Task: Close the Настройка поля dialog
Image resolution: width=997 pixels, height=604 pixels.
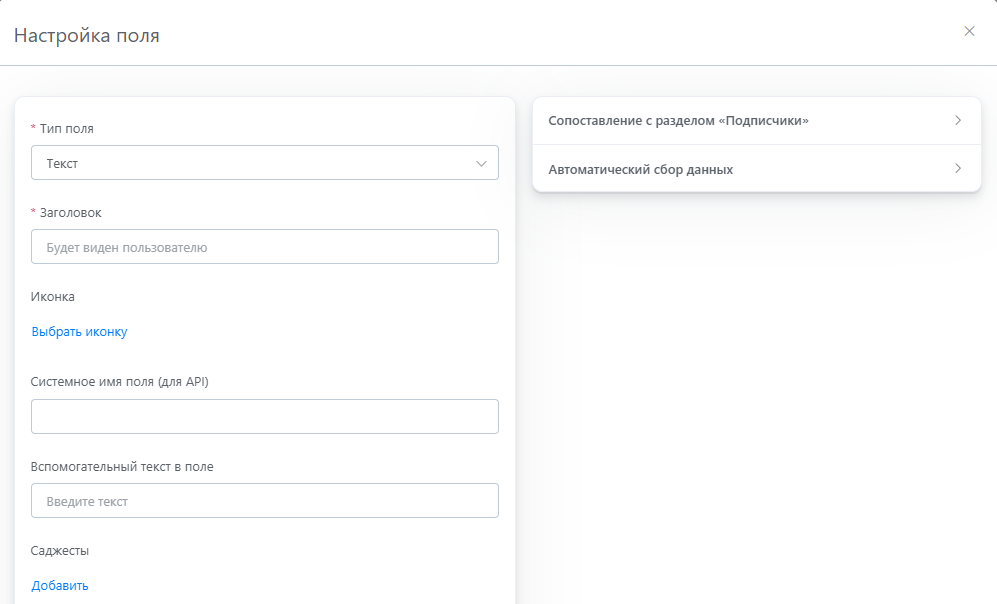Action: click(969, 31)
